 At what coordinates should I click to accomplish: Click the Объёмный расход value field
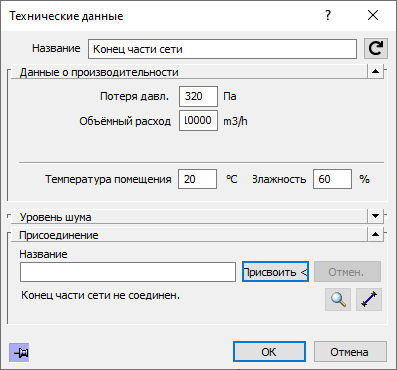pyautogui.click(x=198, y=121)
